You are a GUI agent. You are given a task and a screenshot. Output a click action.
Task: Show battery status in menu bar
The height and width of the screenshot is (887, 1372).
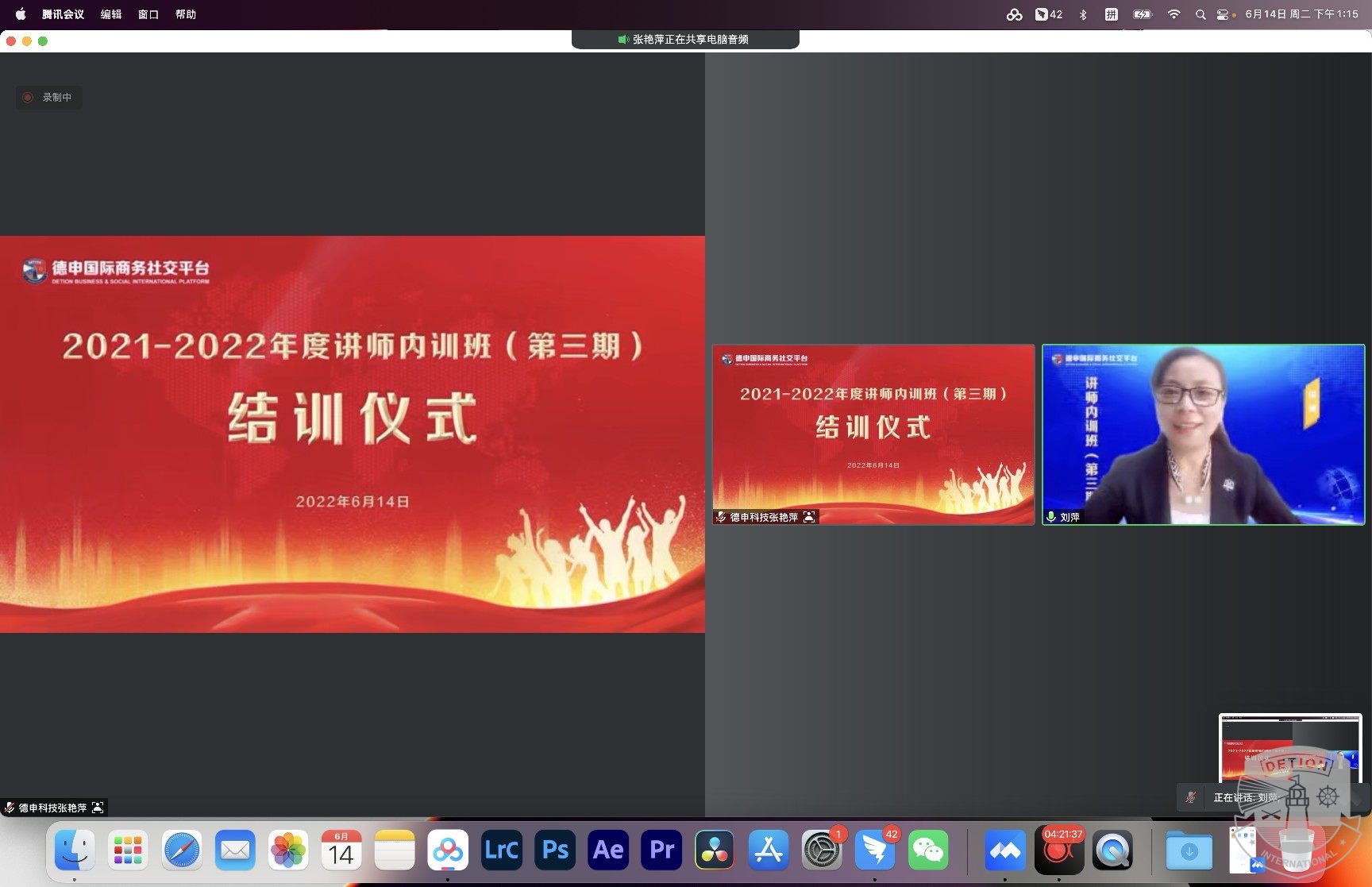tap(1143, 14)
